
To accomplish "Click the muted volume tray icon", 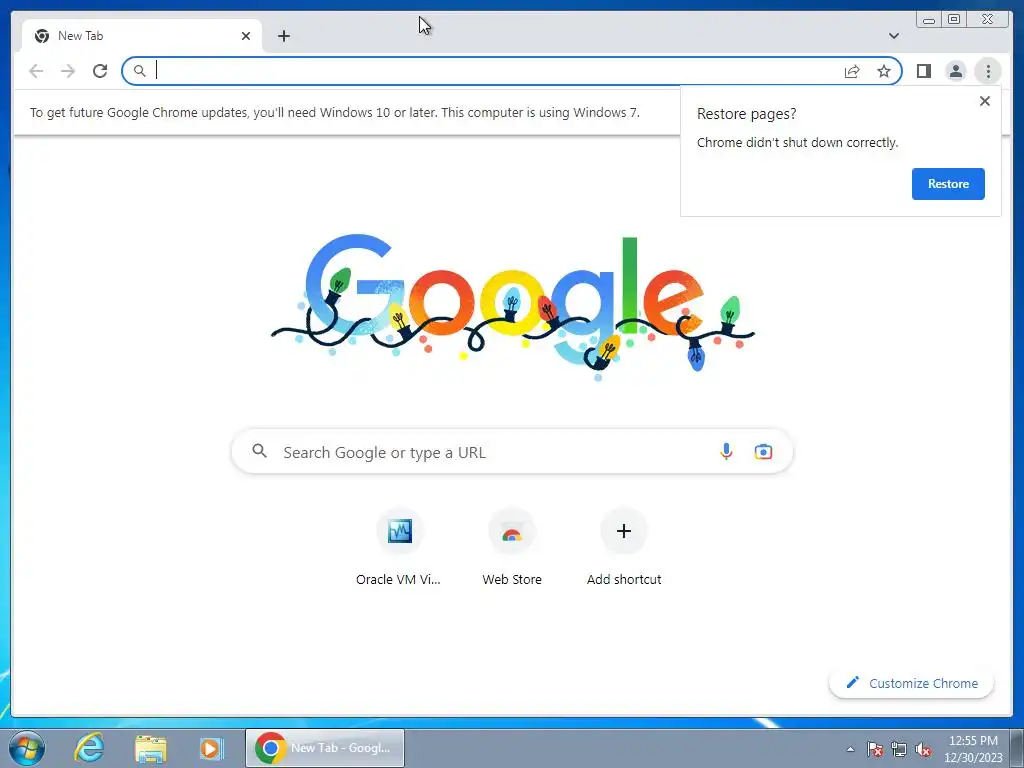I will coord(923,749).
